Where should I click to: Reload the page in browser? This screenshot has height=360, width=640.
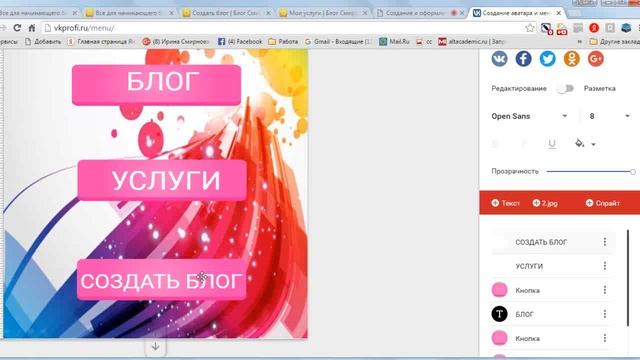[17, 28]
